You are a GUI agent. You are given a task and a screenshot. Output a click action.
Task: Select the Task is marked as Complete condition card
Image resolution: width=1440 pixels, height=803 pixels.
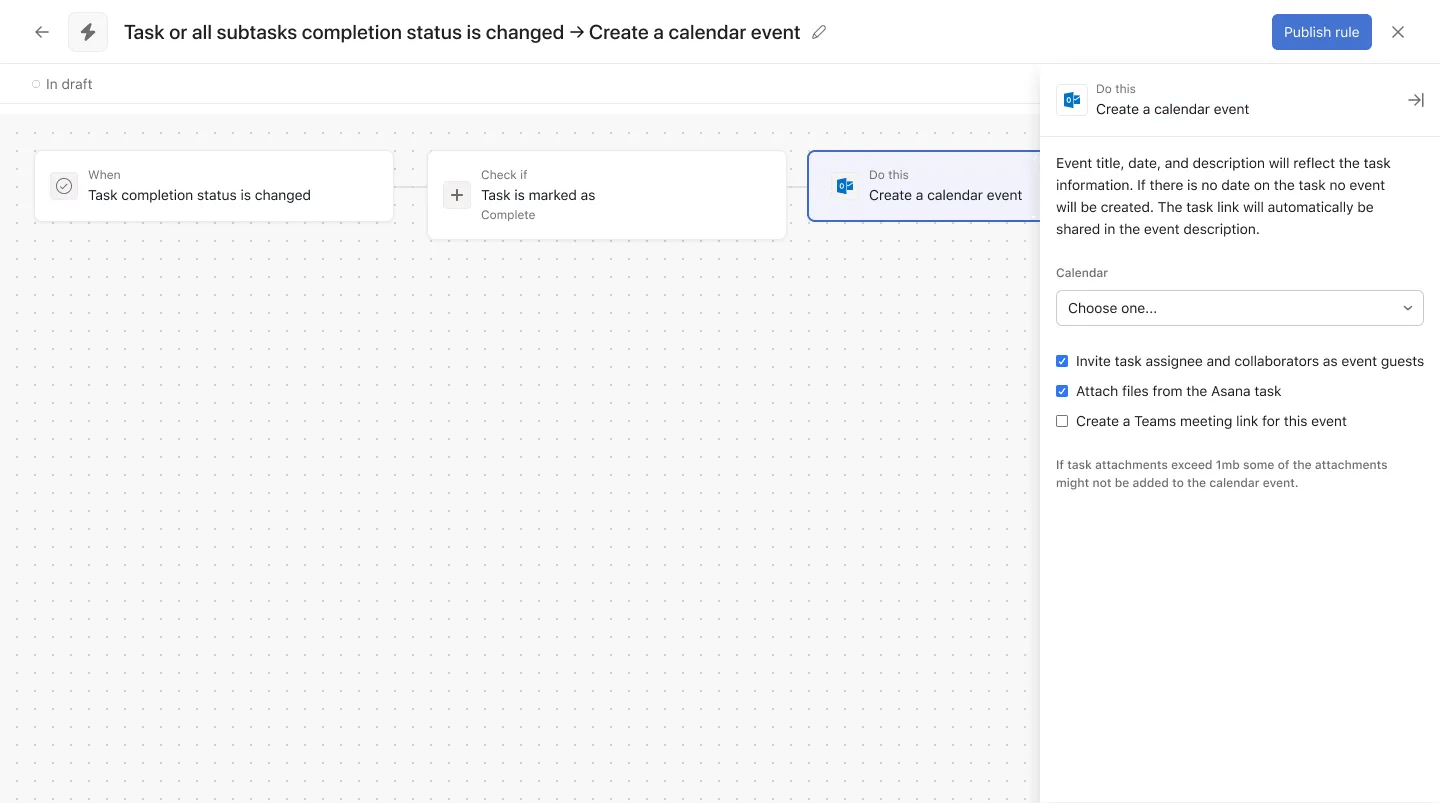click(x=607, y=195)
